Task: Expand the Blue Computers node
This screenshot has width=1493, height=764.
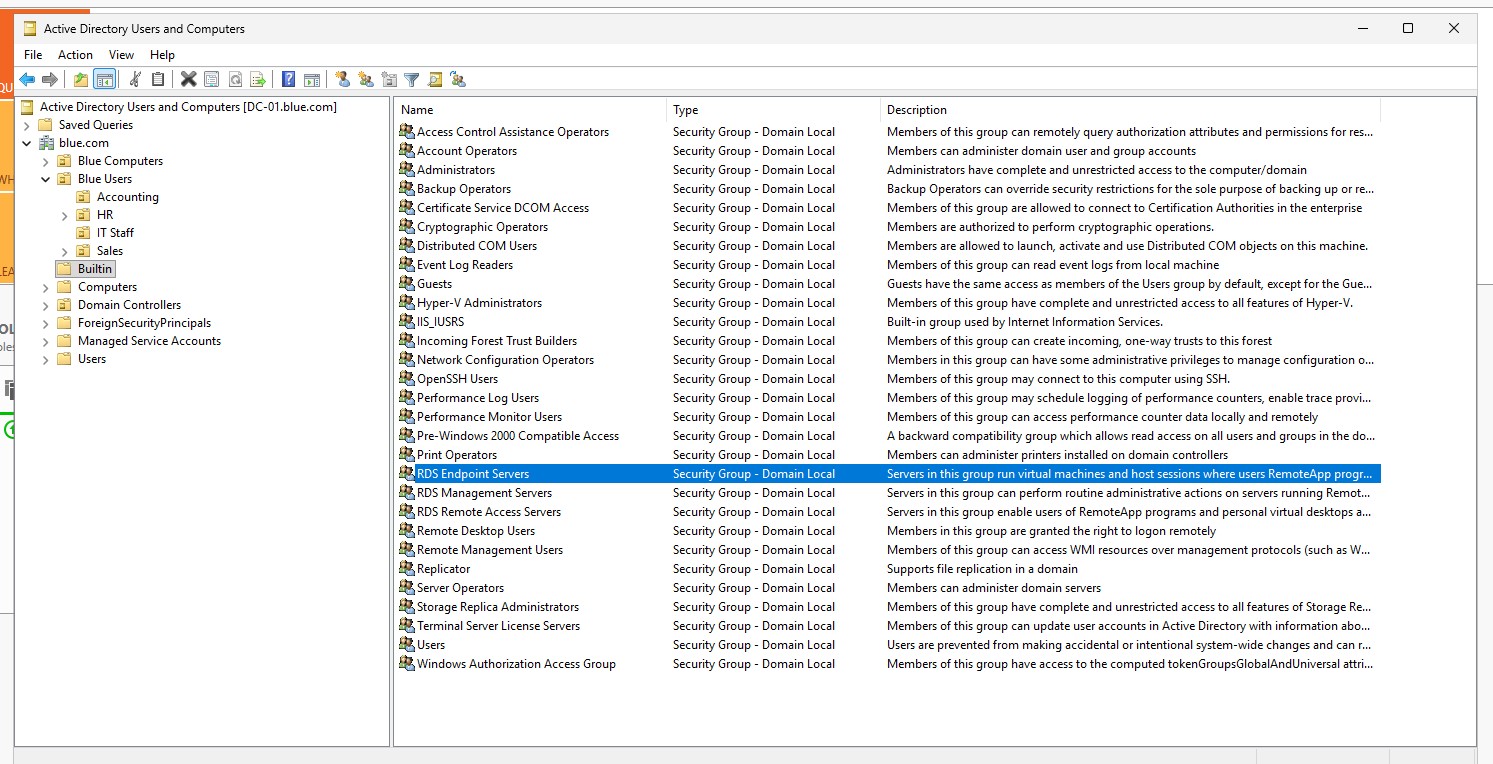Action: [46, 161]
